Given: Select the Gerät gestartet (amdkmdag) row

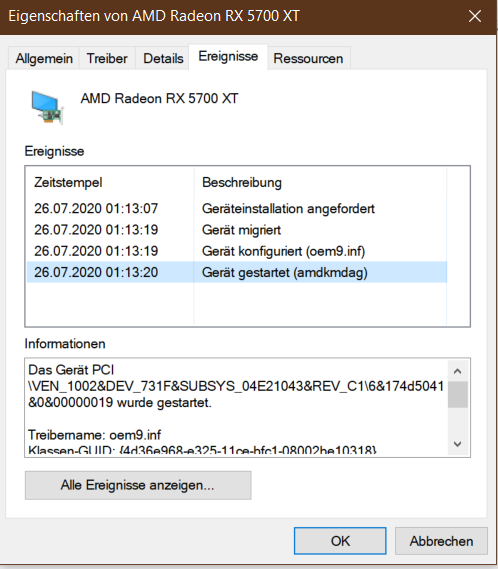Looking at the screenshot, I should (237, 272).
